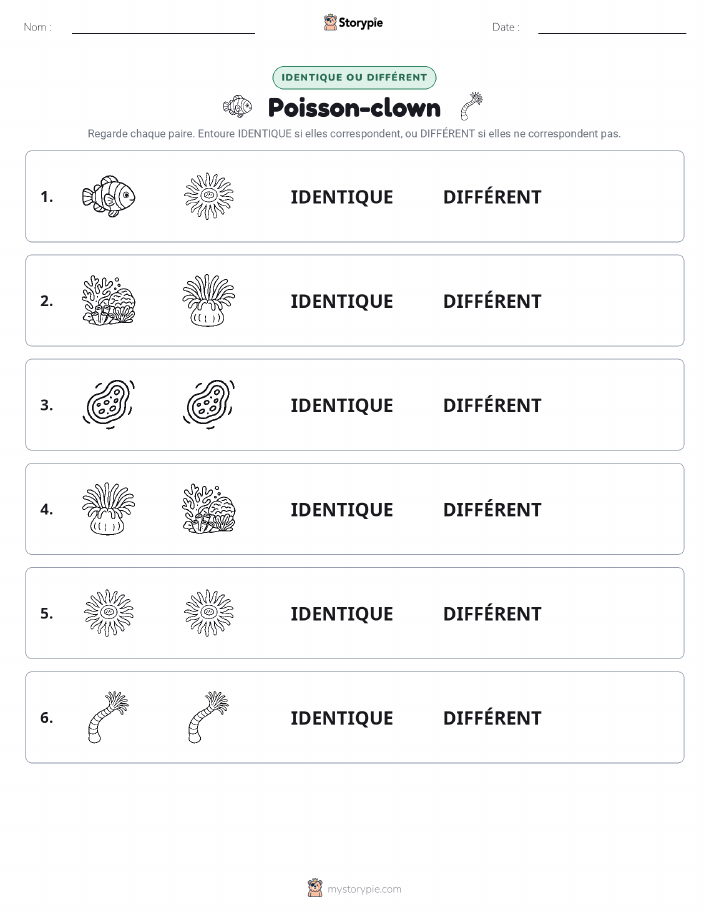Click the tall anemone picture in row 2
This screenshot has width=709, height=917.
coord(209,301)
